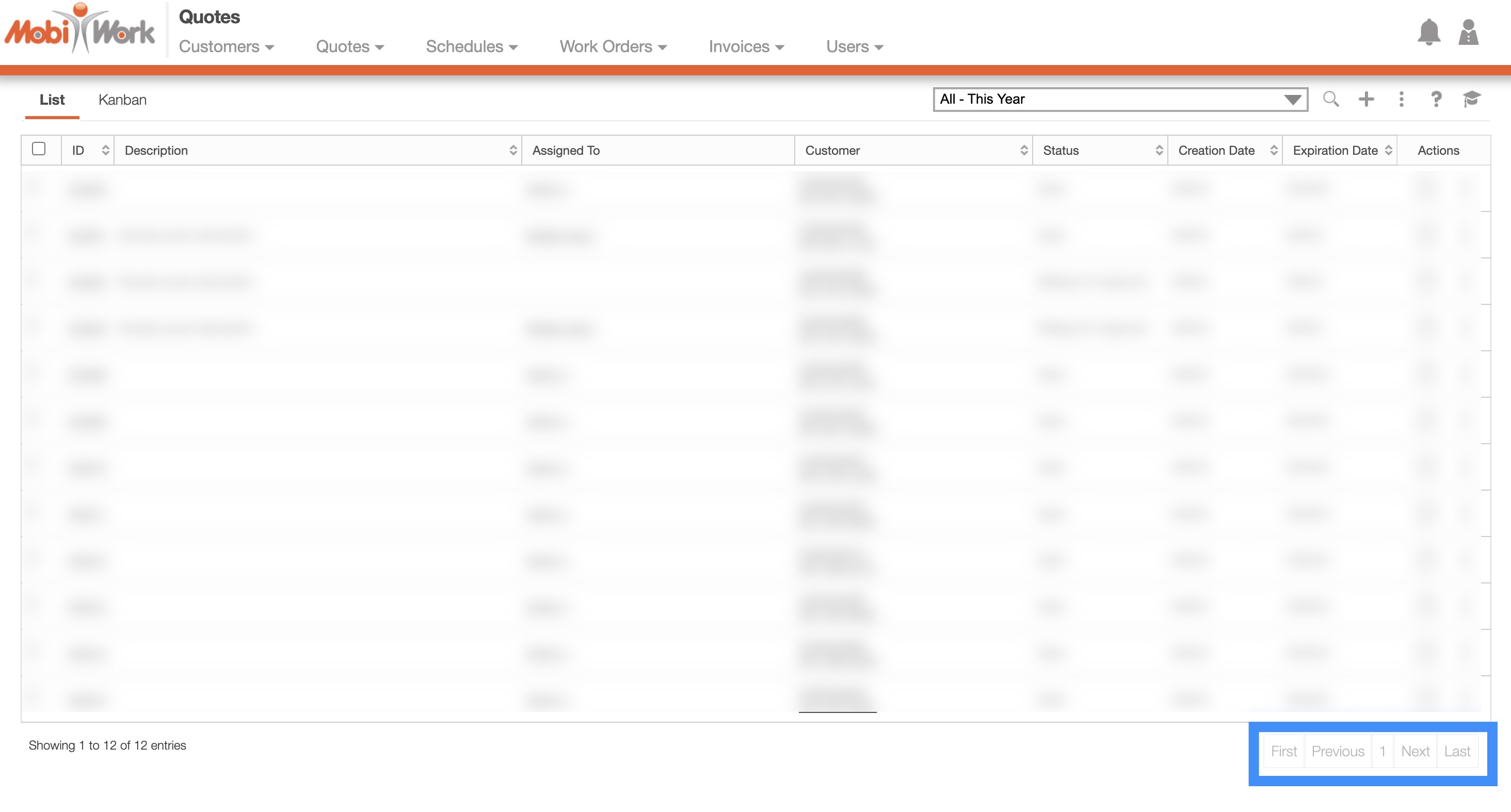Switch to the Kanban tab
Viewport: 1511px width, 812px height.
pyautogui.click(x=122, y=100)
